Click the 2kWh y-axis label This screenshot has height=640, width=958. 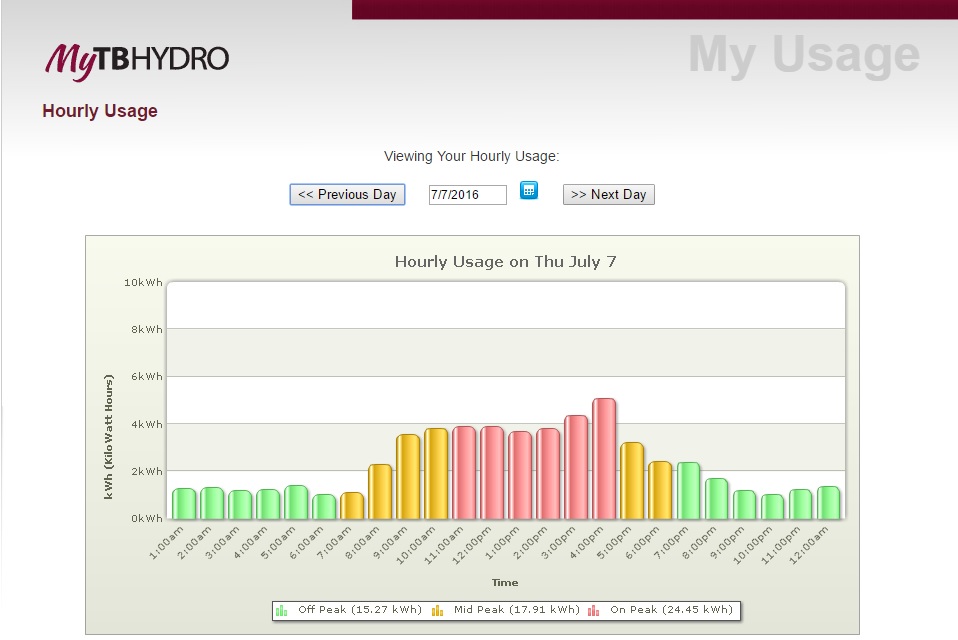147,471
